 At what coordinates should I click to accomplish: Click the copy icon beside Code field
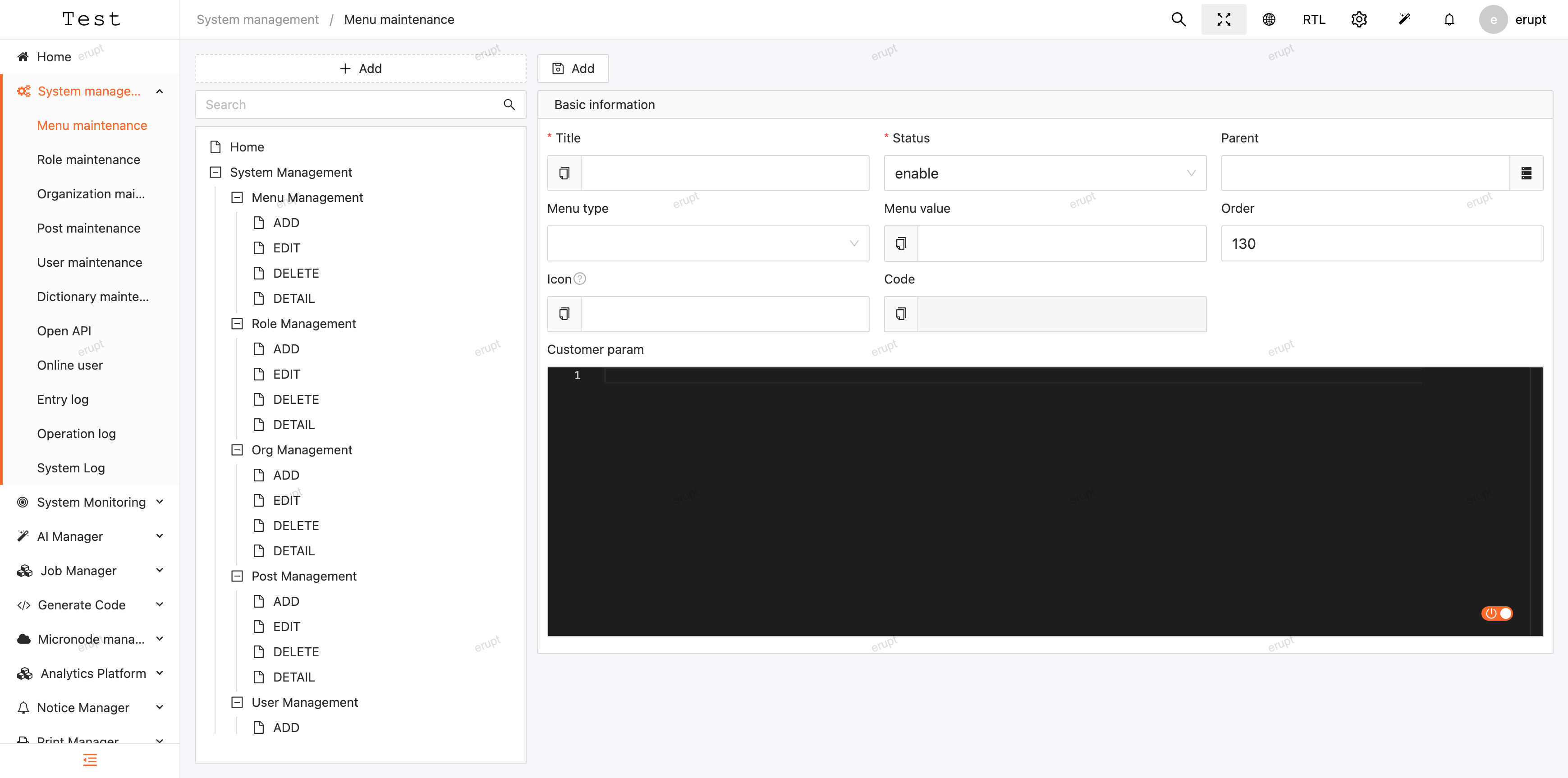click(901, 314)
